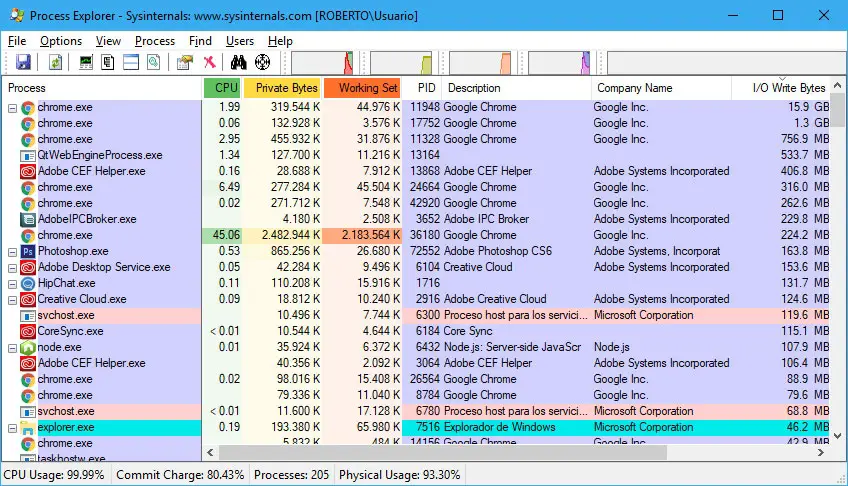Viewport: 848px width, 486px height.
Task: Click QtWebEngineProcess.exe process icon
Action: (28, 156)
